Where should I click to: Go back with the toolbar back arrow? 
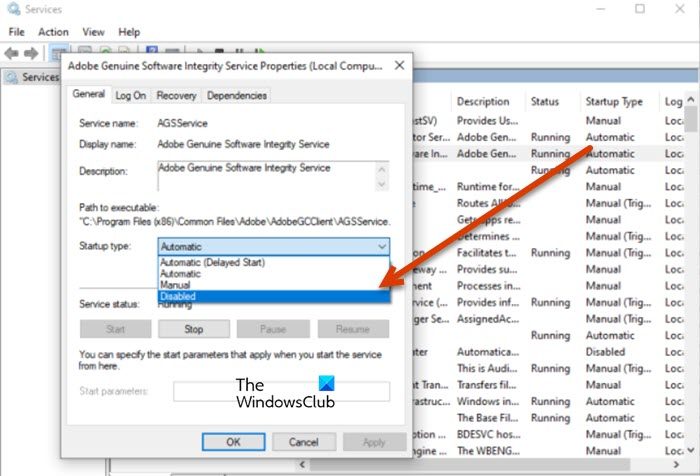[11, 54]
